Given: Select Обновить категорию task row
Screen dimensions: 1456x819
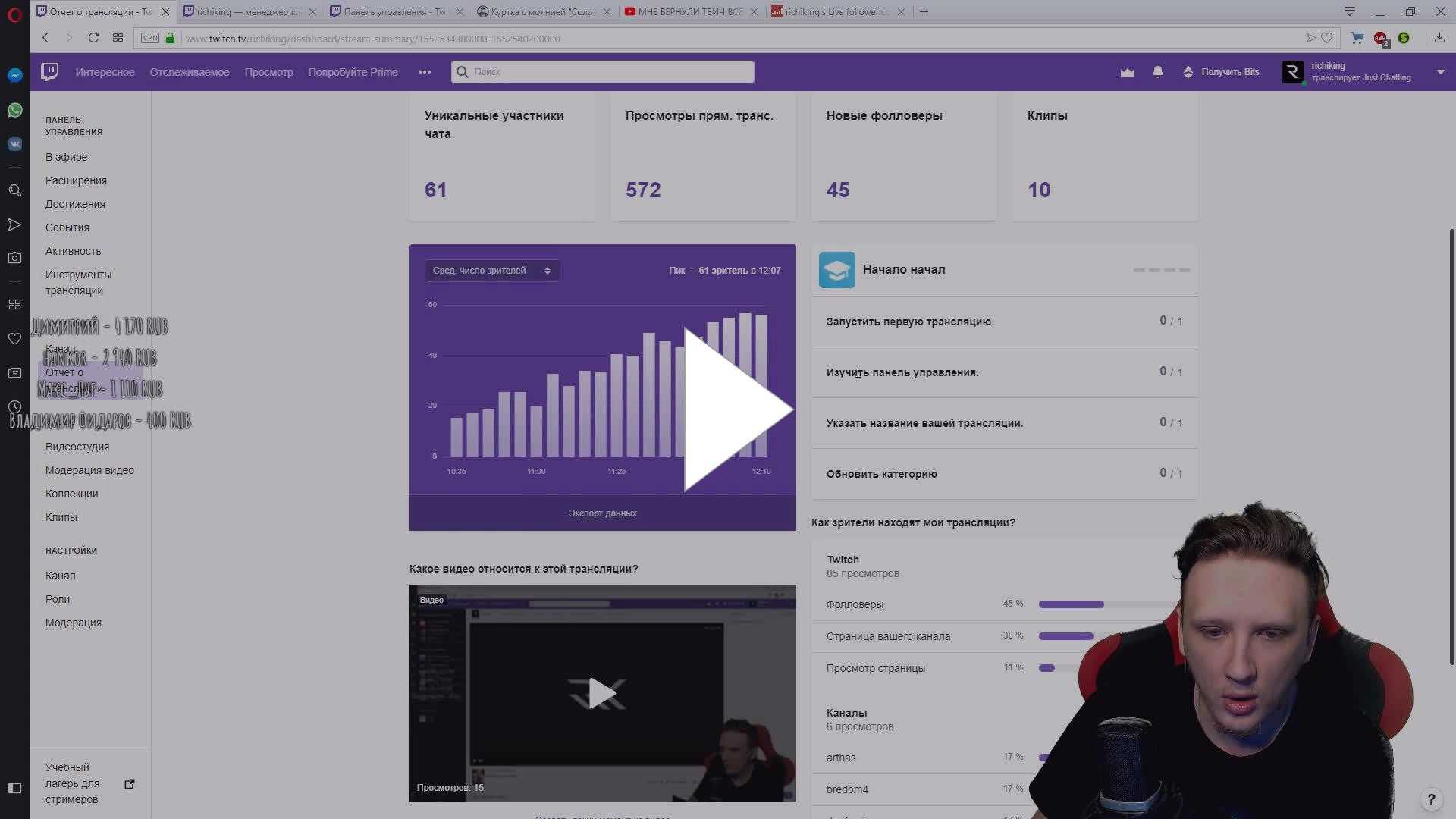Looking at the screenshot, I should [x=1005, y=474].
